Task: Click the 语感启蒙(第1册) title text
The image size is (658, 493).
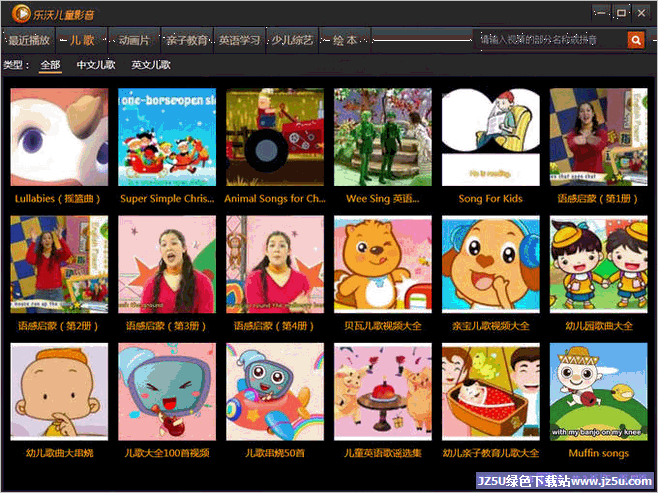Action: [x=598, y=199]
